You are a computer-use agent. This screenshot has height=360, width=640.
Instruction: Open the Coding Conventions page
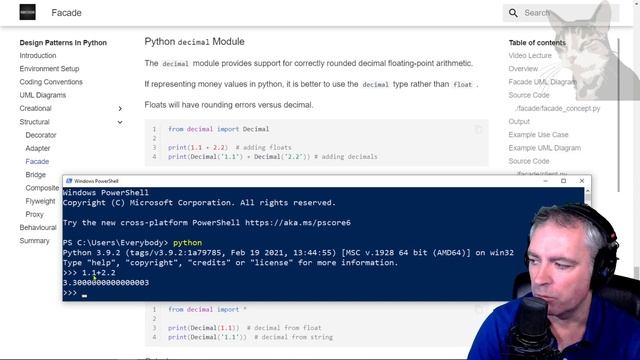point(51,82)
